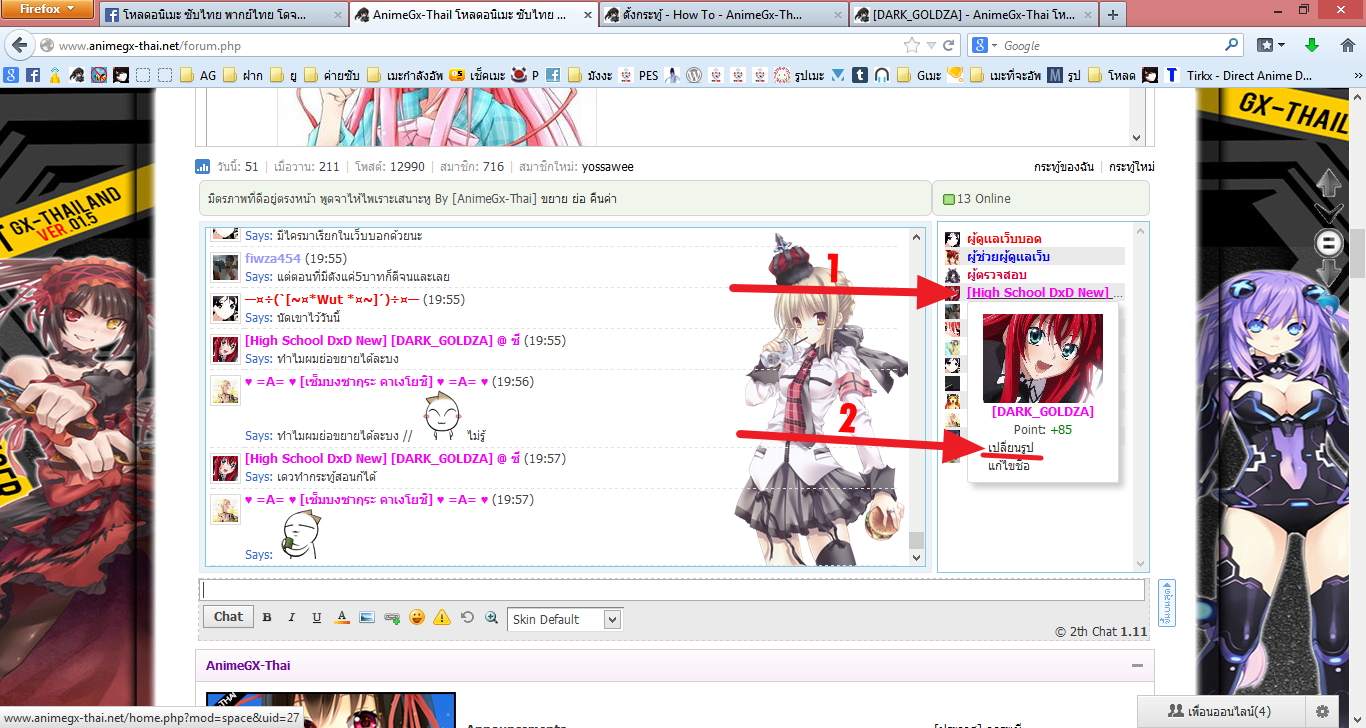Reload the page from the address bar

[948, 46]
